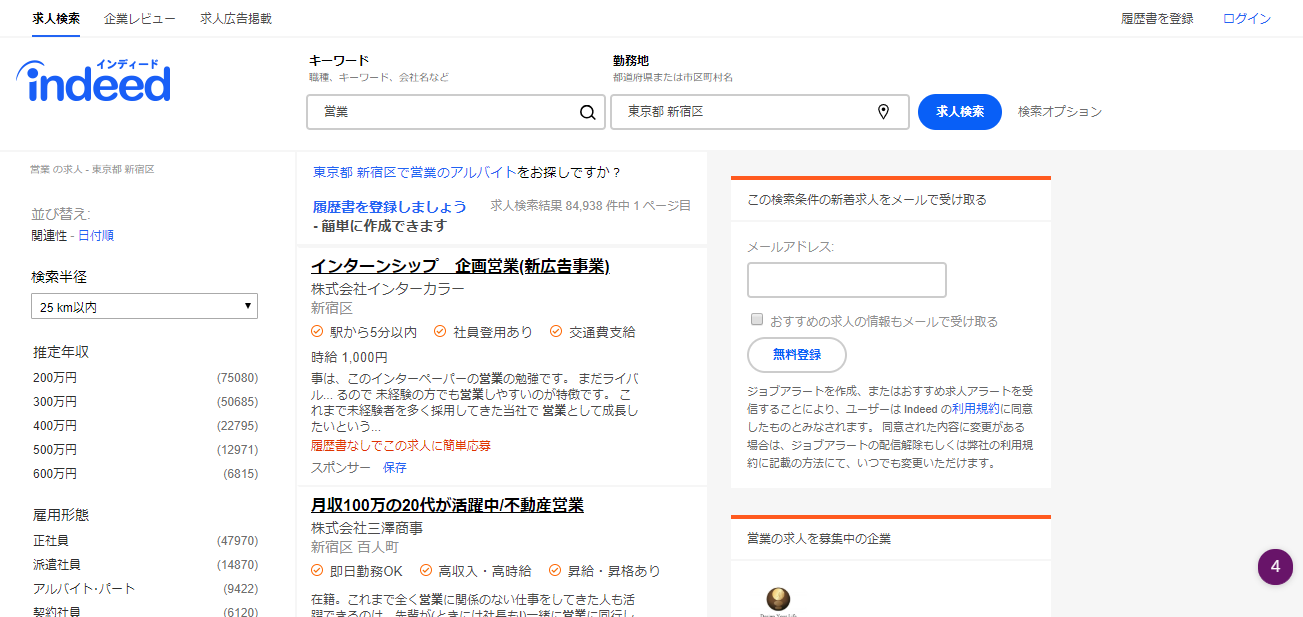1303x617 pixels.
Task: Click the ログイン link
Action: pyautogui.click(x=1246, y=18)
